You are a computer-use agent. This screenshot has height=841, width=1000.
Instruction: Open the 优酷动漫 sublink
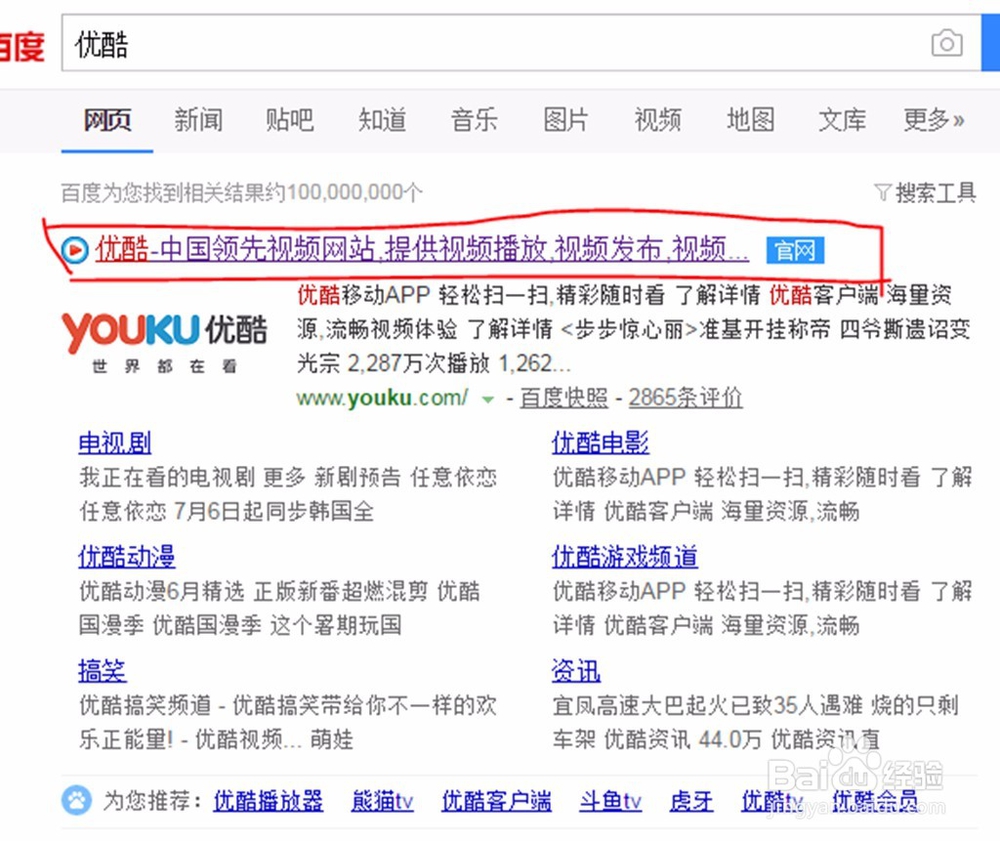127,557
